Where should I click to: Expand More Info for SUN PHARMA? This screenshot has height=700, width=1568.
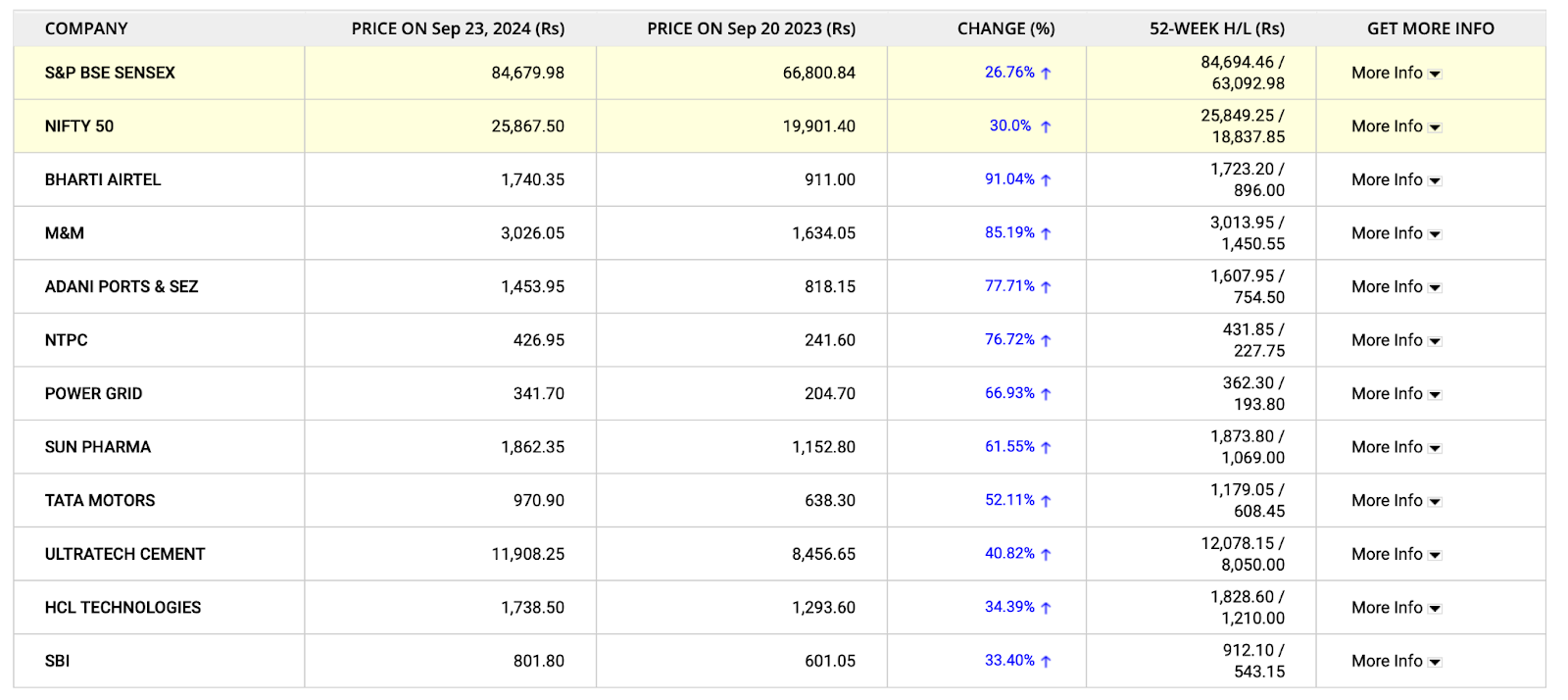pyautogui.click(x=1396, y=447)
